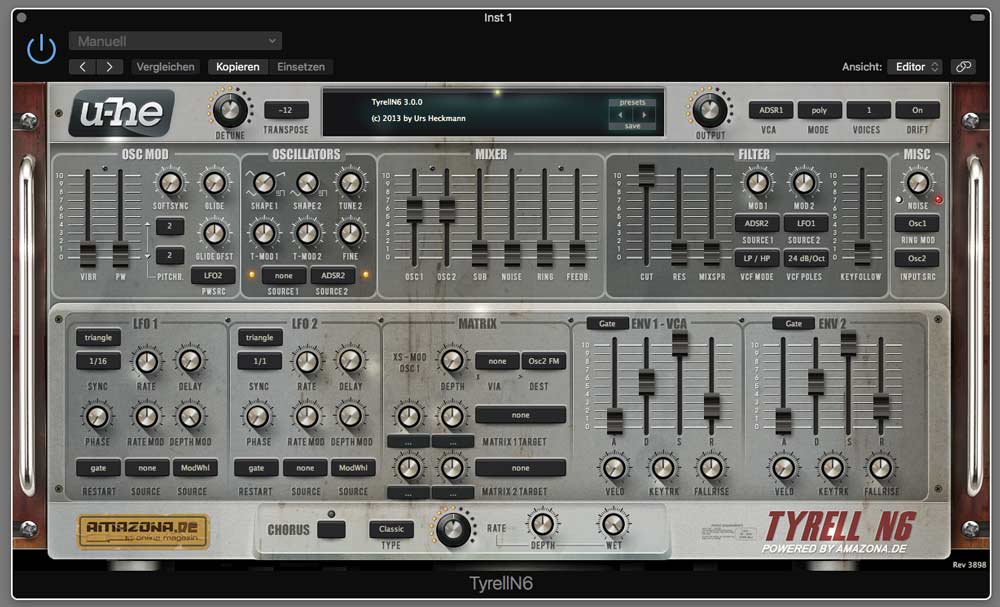Open the Ansicht Editor dropdown
This screenshot has width=1000, height=607.
(x=916, y=67)
